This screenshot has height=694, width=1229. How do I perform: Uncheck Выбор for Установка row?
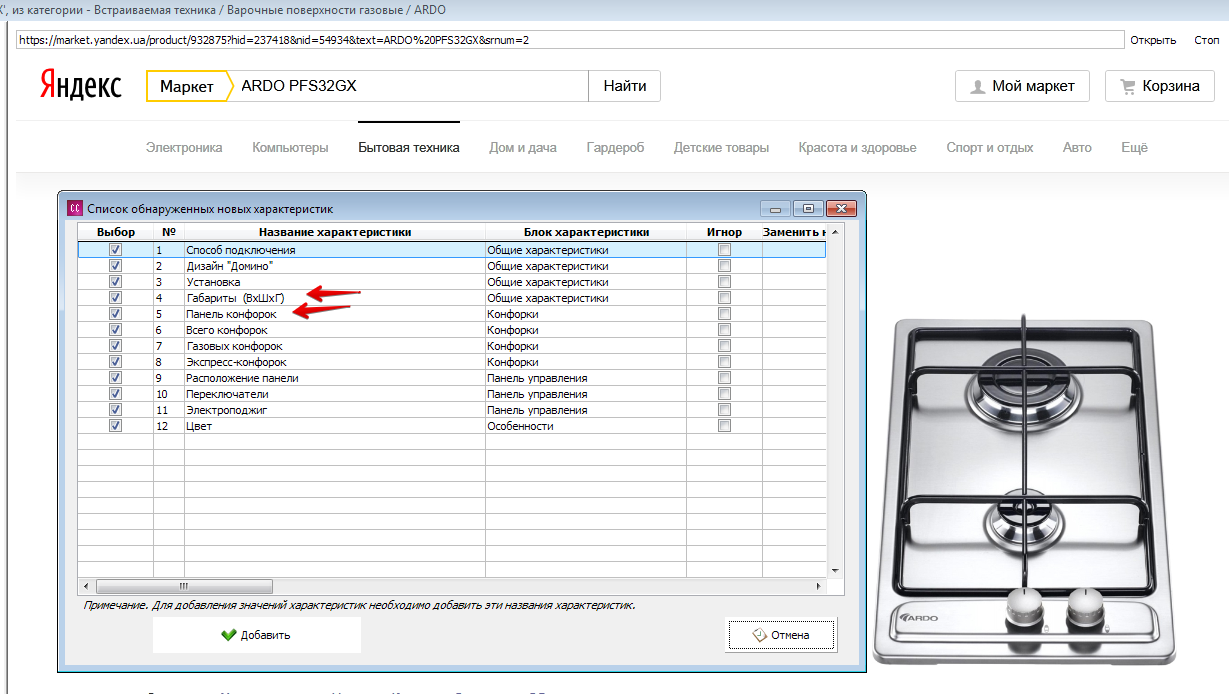click(115, 282)
